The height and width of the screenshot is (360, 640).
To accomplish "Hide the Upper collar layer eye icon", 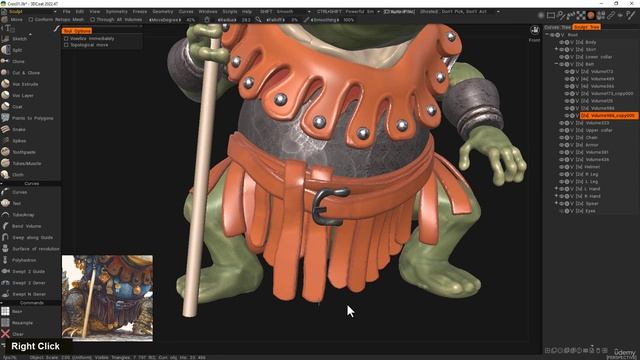I will pos(562,130).
